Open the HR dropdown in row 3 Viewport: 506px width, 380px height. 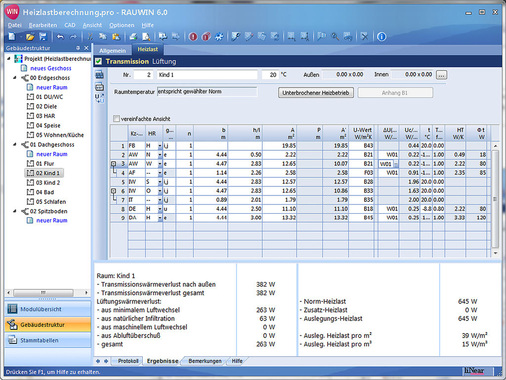click(x=160, y=164)
